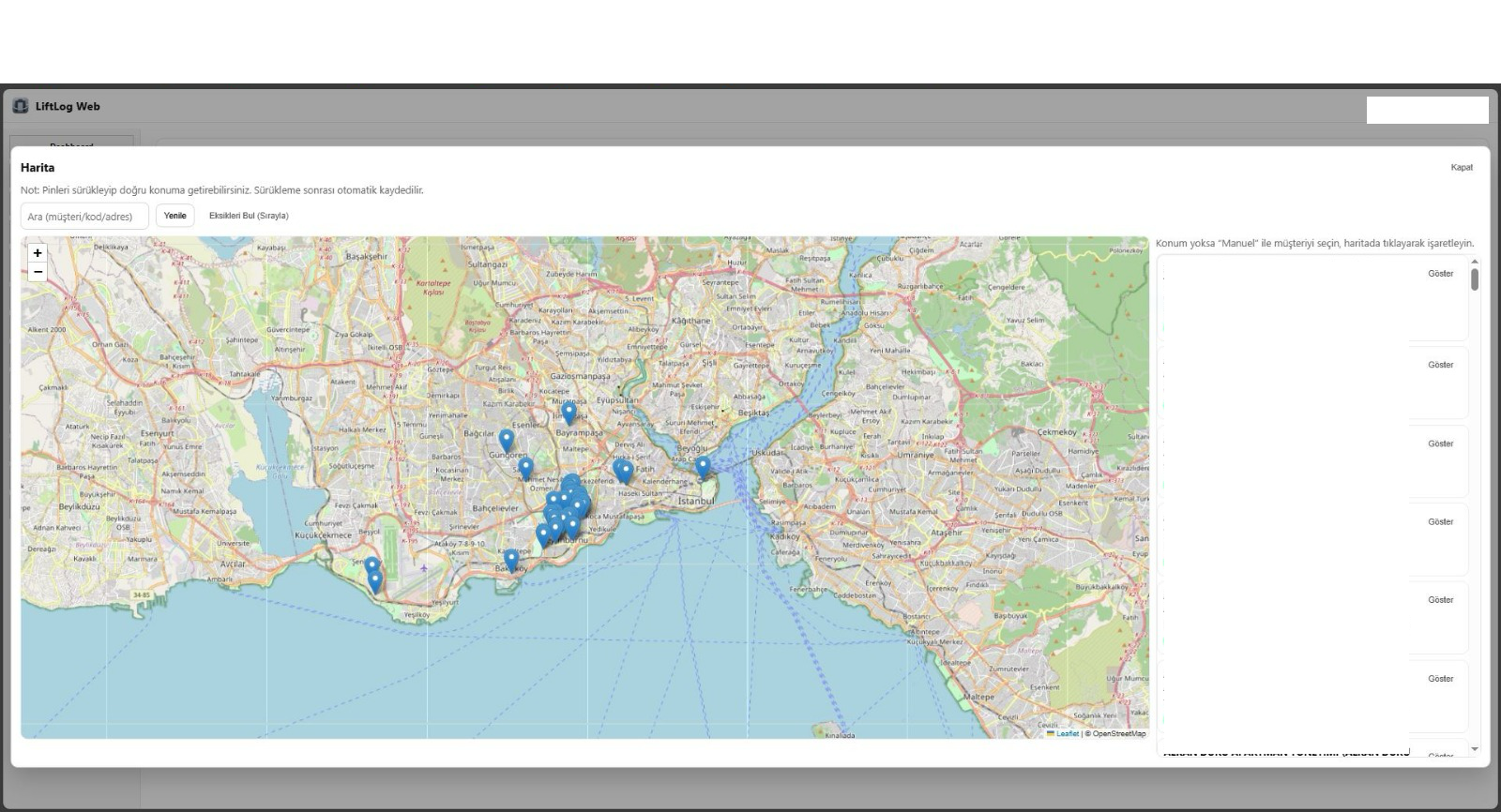Zoom out the map with minus button

pos(38,272)
